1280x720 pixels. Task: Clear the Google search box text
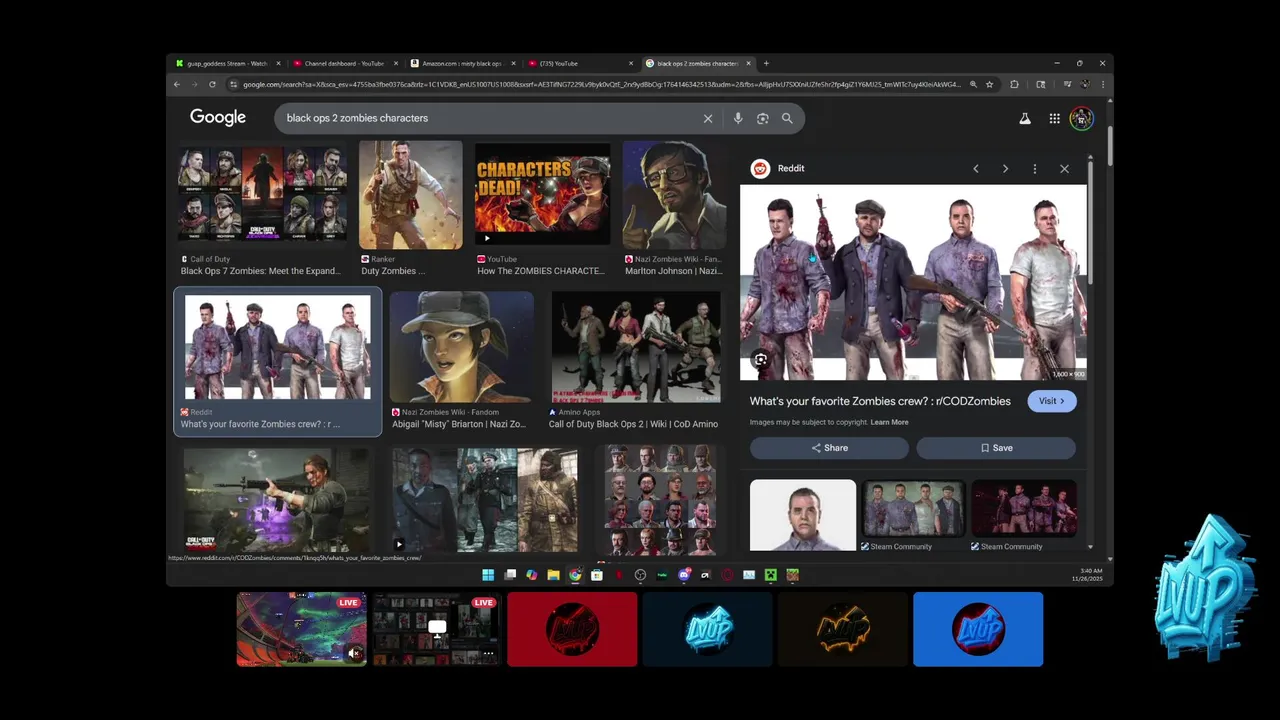click(708, 118)
